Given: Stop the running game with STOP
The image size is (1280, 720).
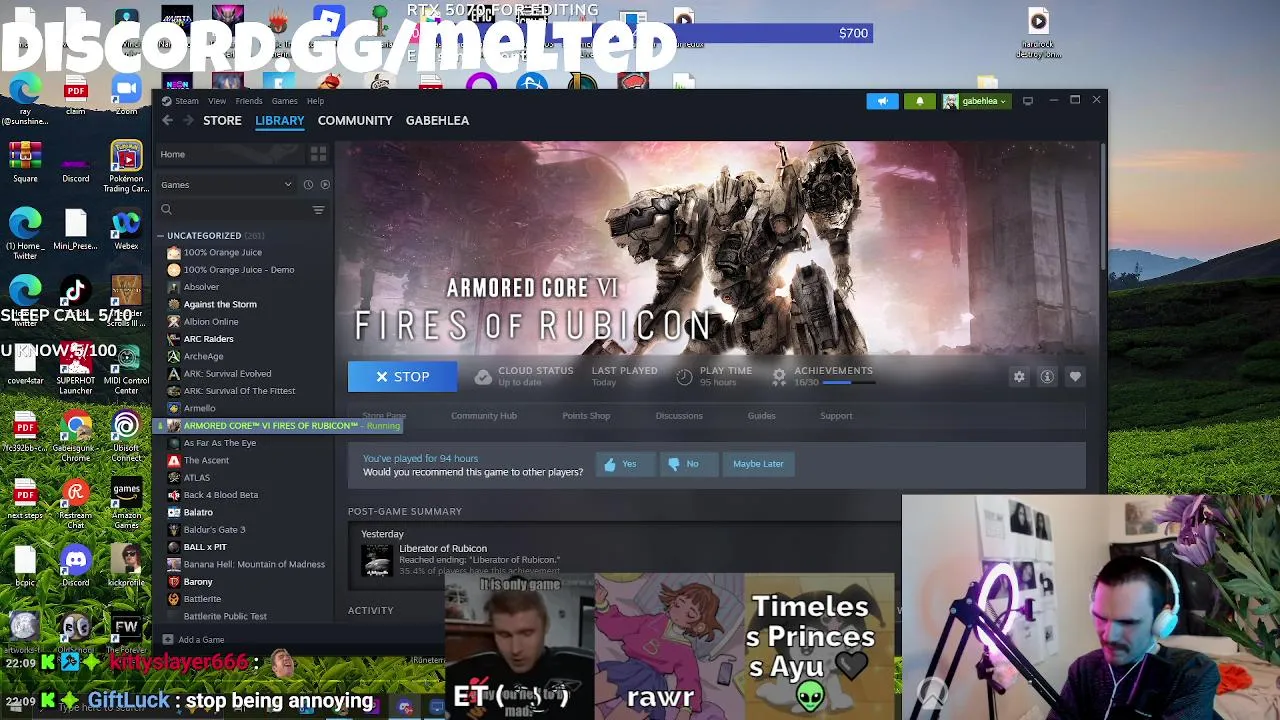Looking at the screenshot, I should point(402,377).
